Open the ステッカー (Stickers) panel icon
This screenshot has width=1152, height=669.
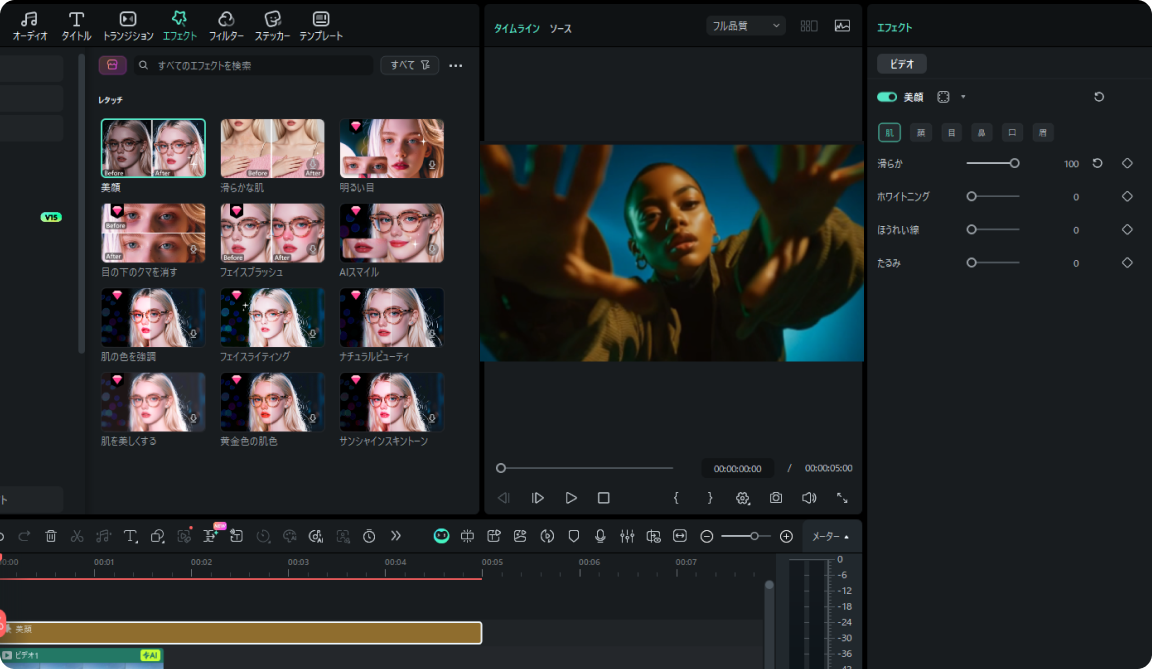tap(272, 25)
